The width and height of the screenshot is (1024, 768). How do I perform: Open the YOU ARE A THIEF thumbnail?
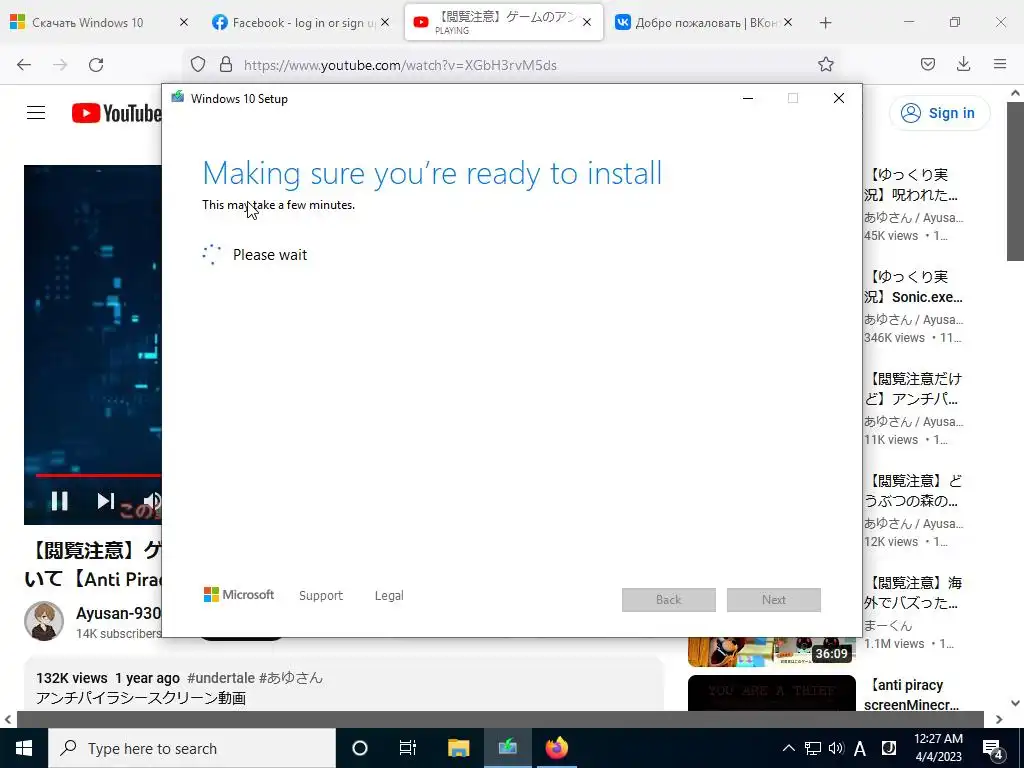pos(771,693)
